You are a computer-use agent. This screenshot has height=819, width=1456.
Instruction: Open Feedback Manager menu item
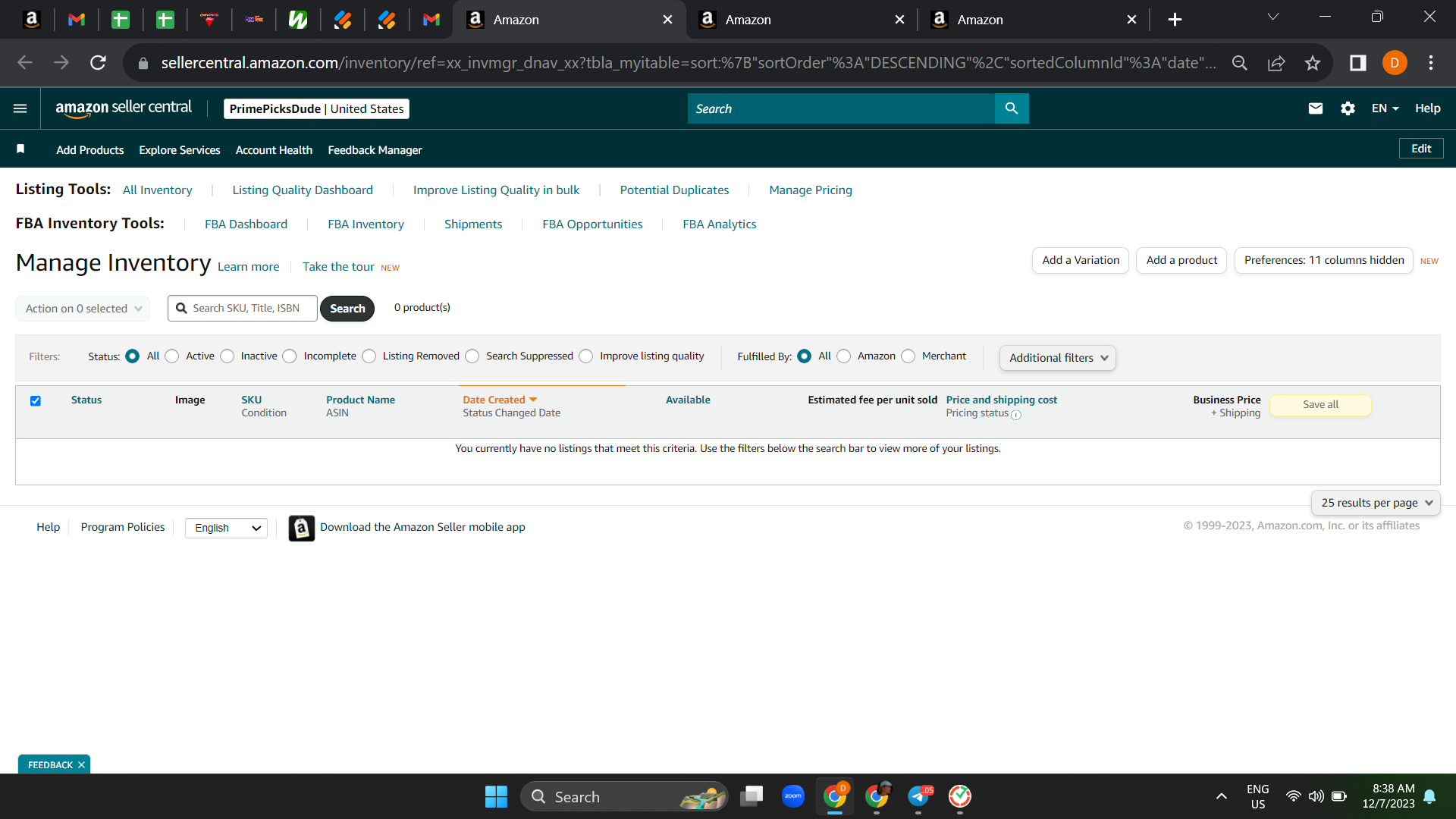[x=375, y=150]
